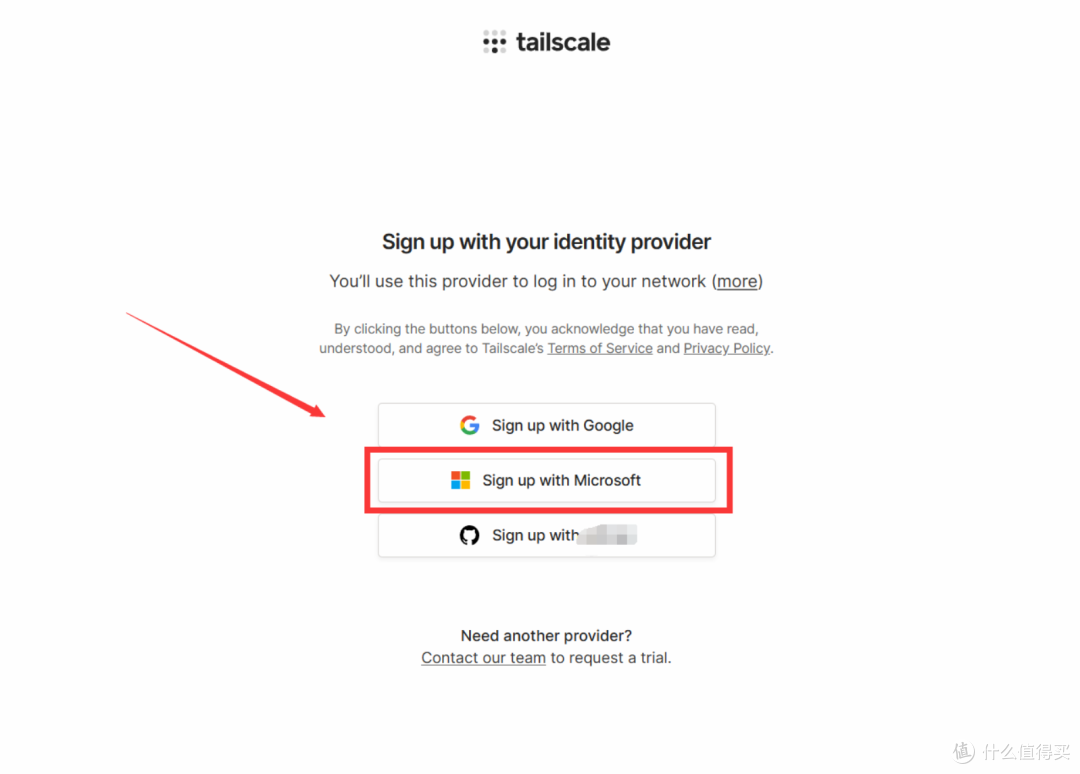The image size is (1080, 774).
Task: Click the Tailscale dotted logo icon
Action: click(495, 42)
